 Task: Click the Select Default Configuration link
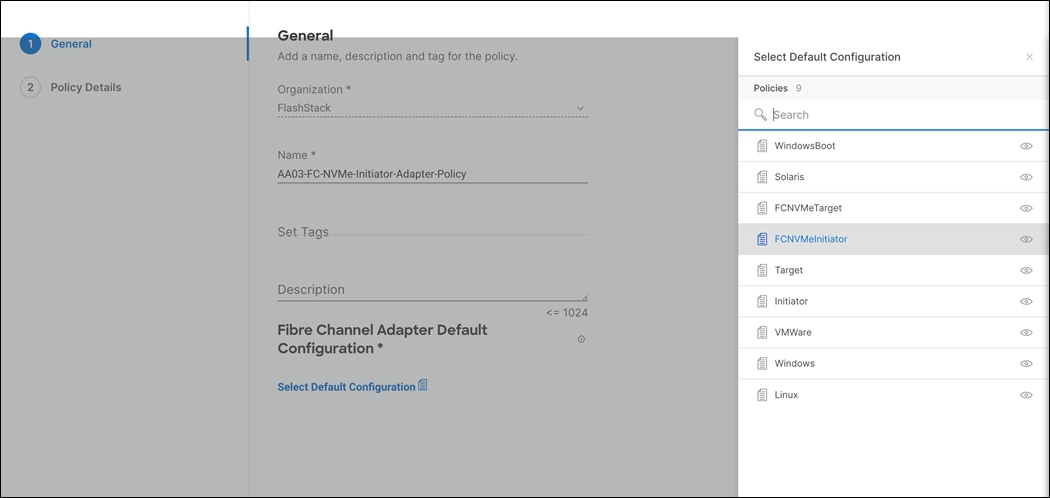pos(346,387)
